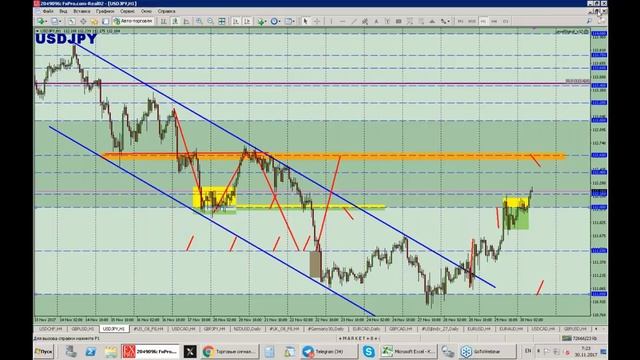640x360 pixels.
Task: Show the Data Window icon
Action: pyautogui.click(x=83, y=21)
